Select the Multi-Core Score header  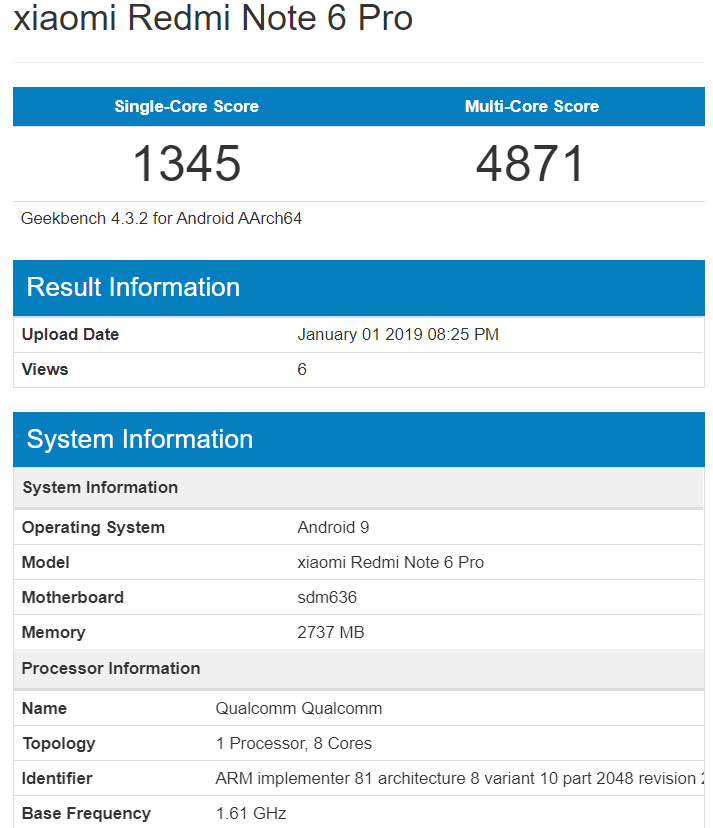tap(532, 106)
